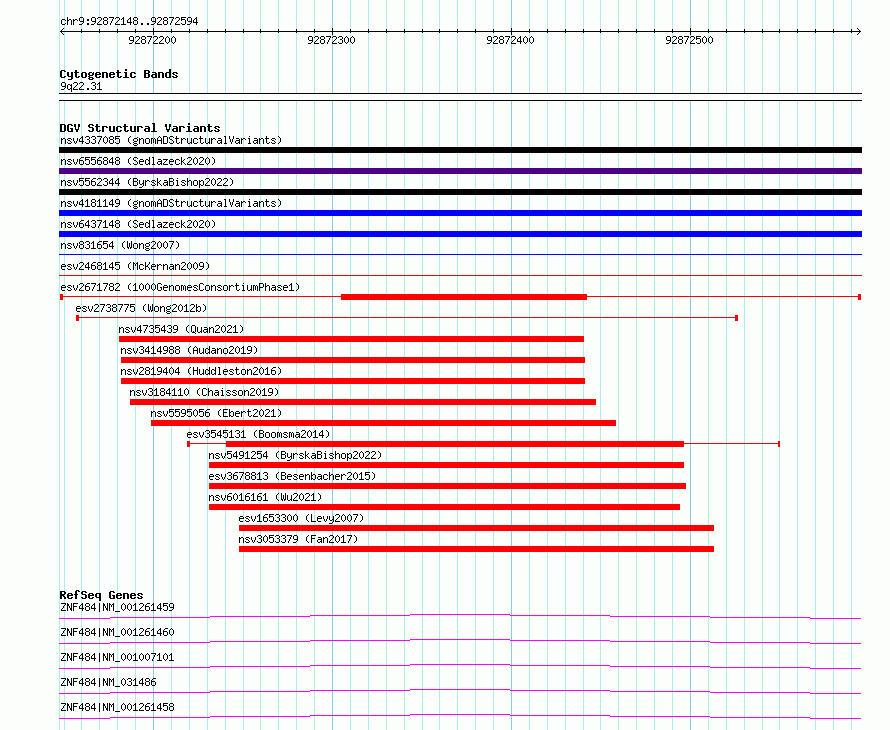Viewport: 890px width, 730px height.
Task: Open the esv3678813 (Besenbacher2015) label
Action: click(292, 476)
